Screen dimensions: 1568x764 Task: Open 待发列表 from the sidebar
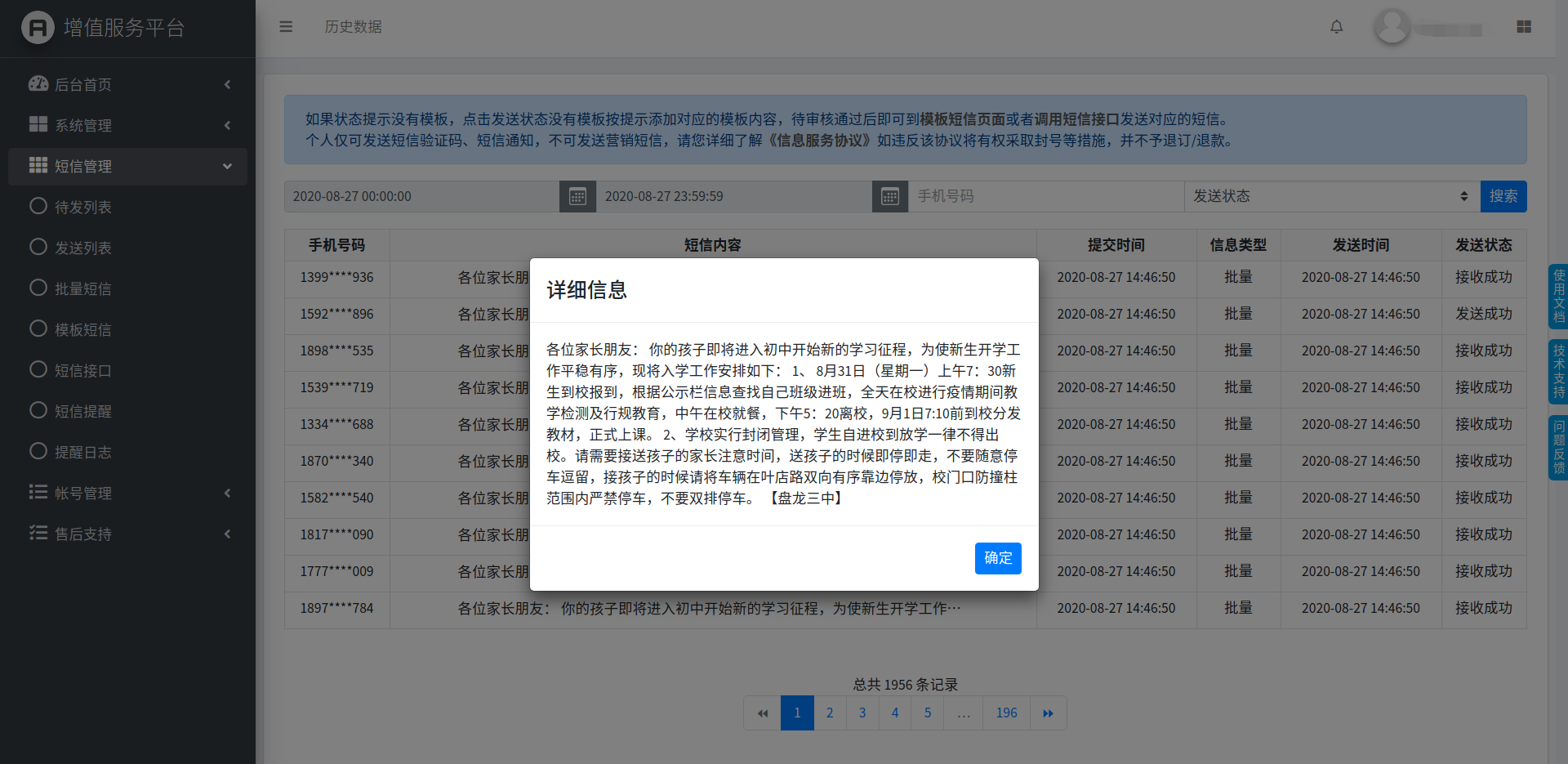pyautogui.click(x=82, y=207)
